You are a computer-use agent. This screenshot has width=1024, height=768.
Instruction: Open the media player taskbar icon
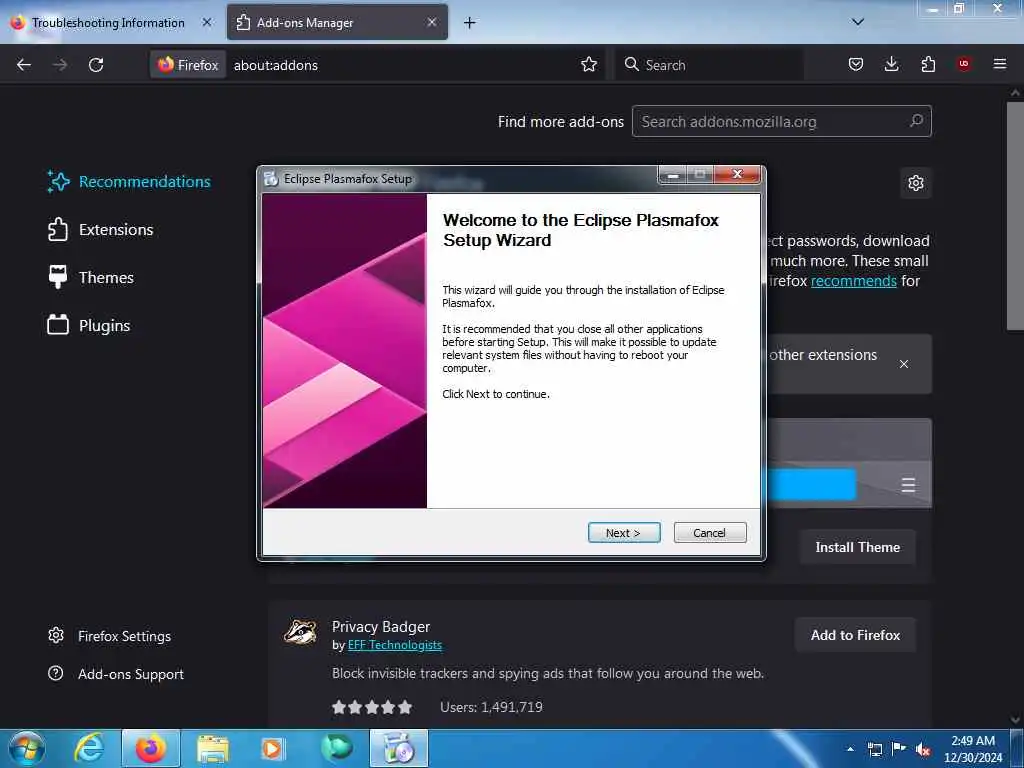pyautogui.click(x=273, y=748)
